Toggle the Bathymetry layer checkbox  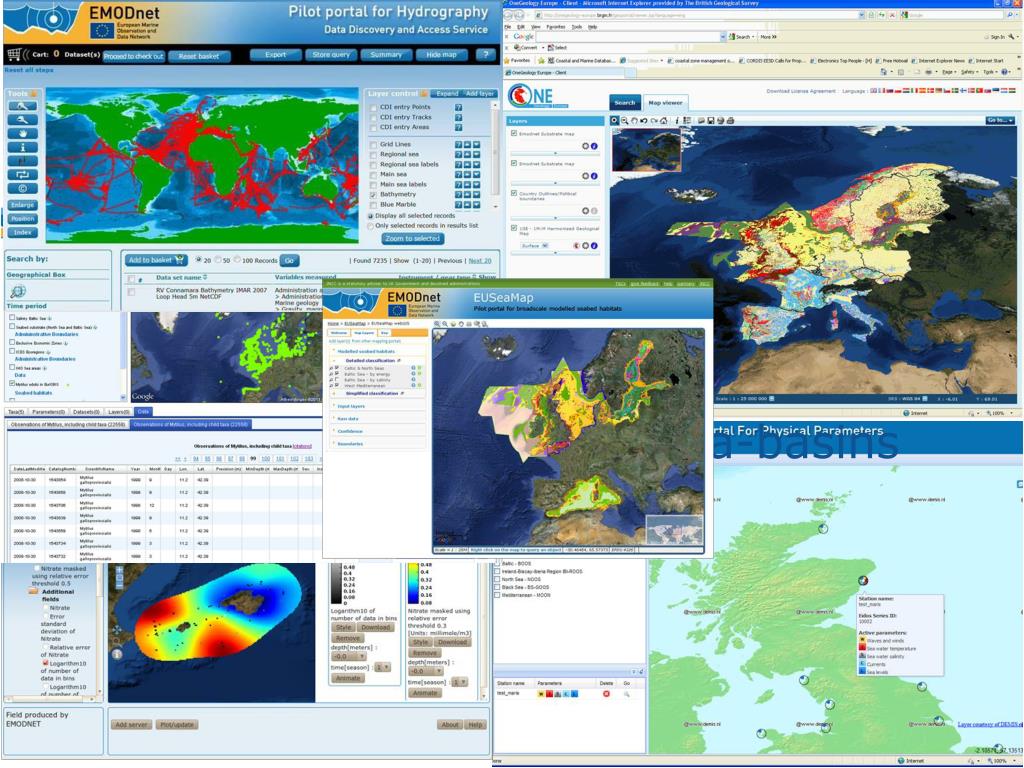pos(374,195)
